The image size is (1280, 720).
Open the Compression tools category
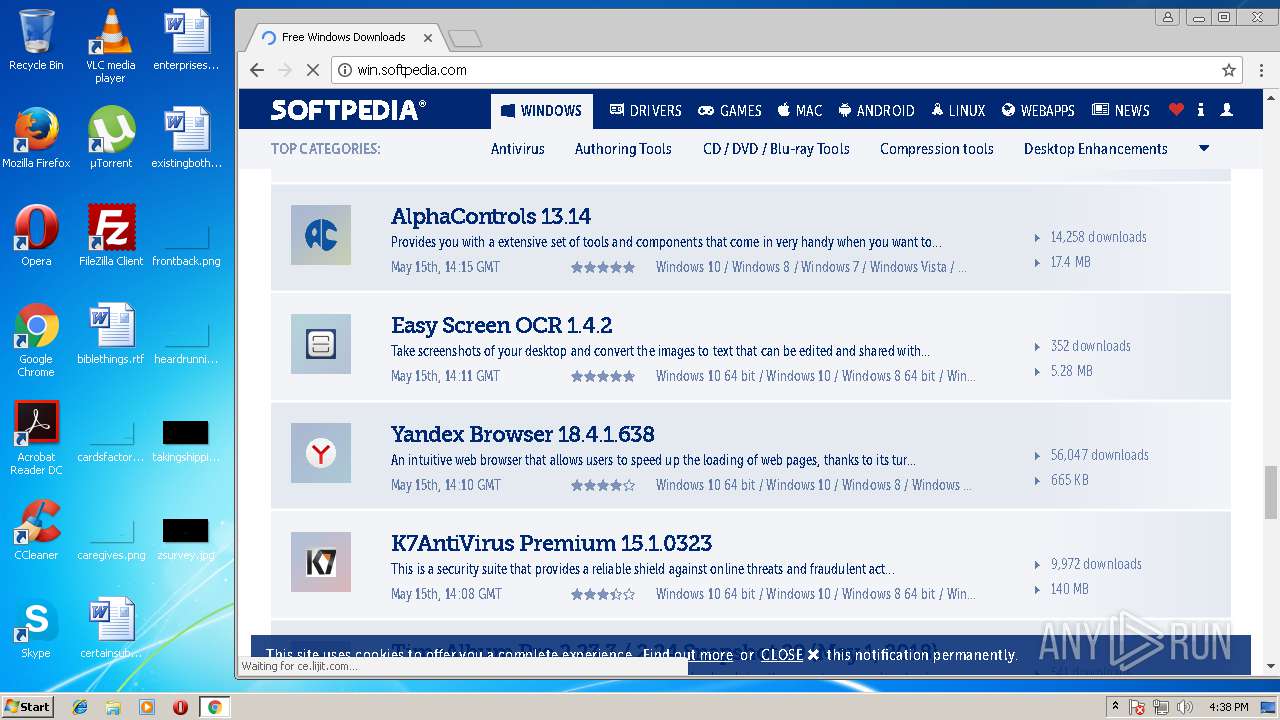click(x=937, y=149)
